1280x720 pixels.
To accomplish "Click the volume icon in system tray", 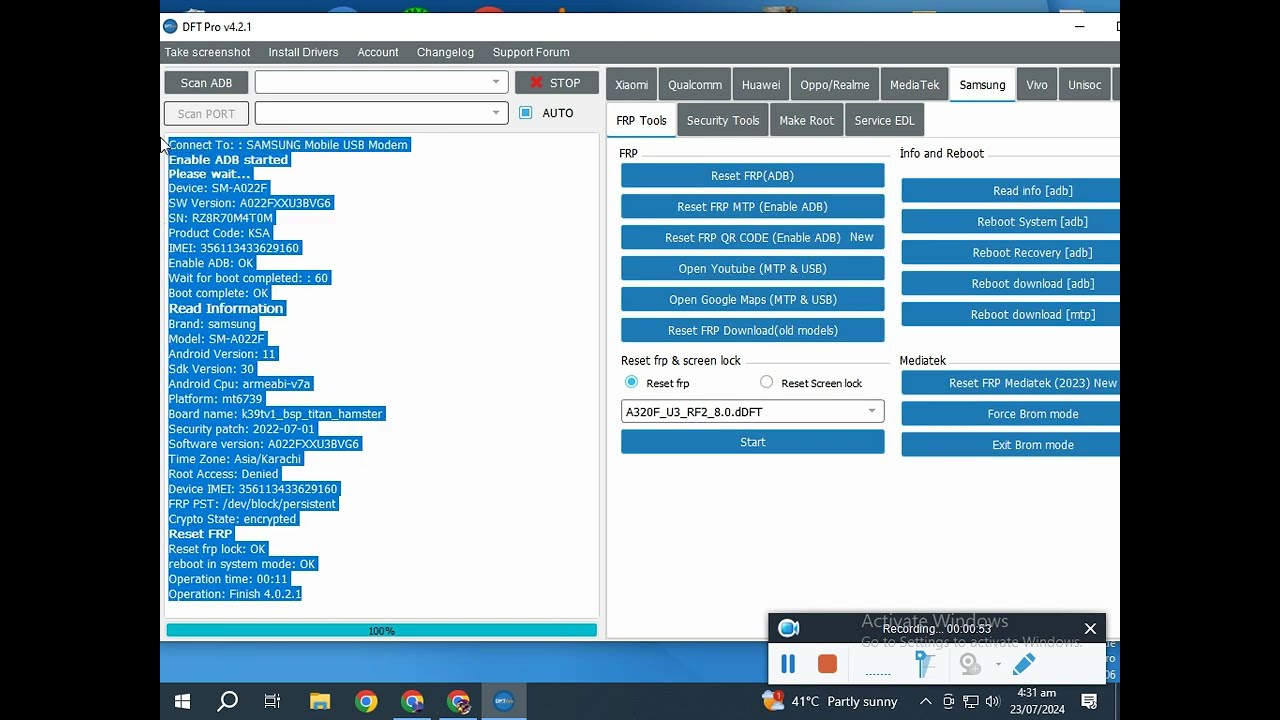I will coord(992,701).
